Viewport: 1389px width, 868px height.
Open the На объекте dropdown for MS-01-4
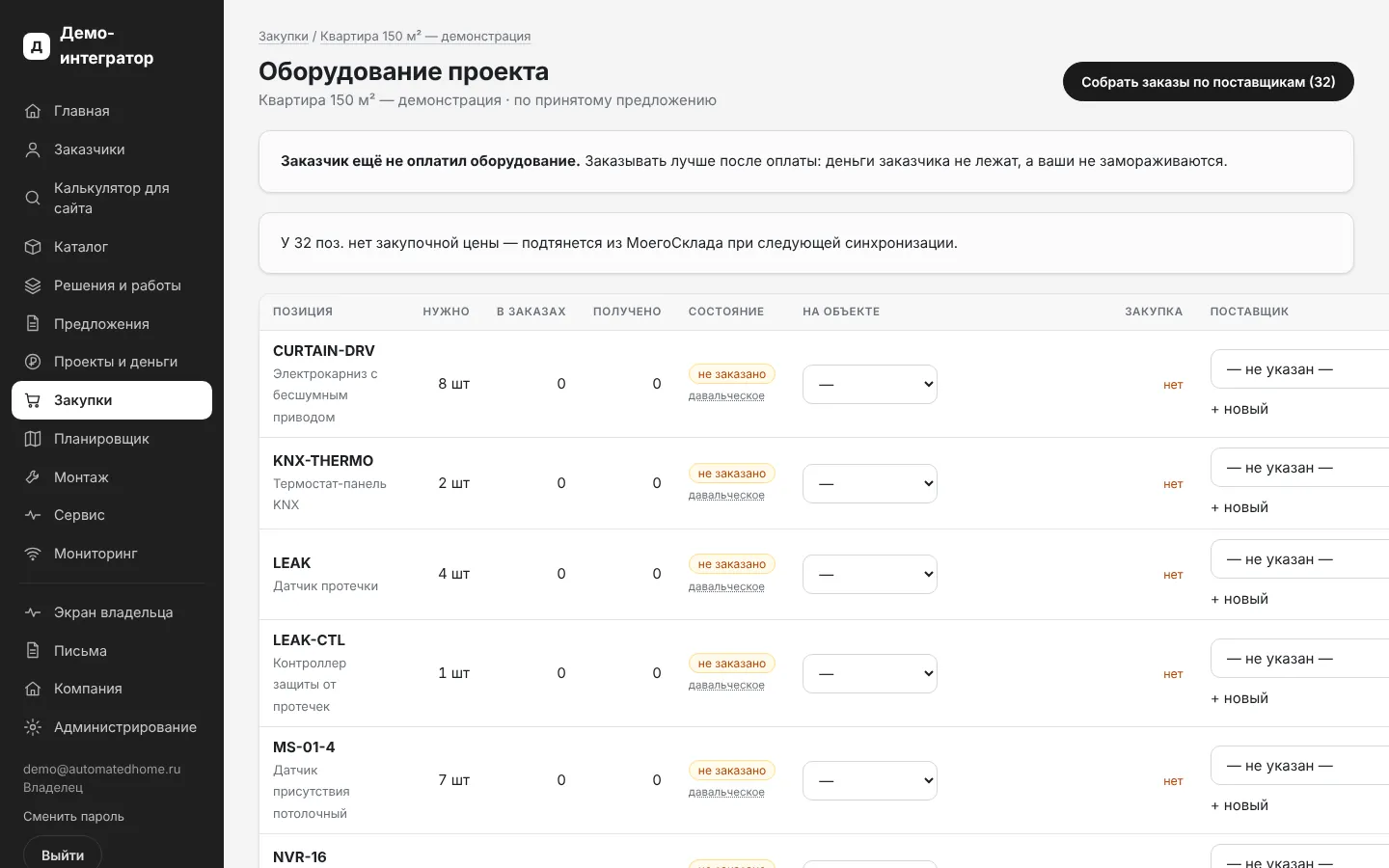tap(870, 780)
